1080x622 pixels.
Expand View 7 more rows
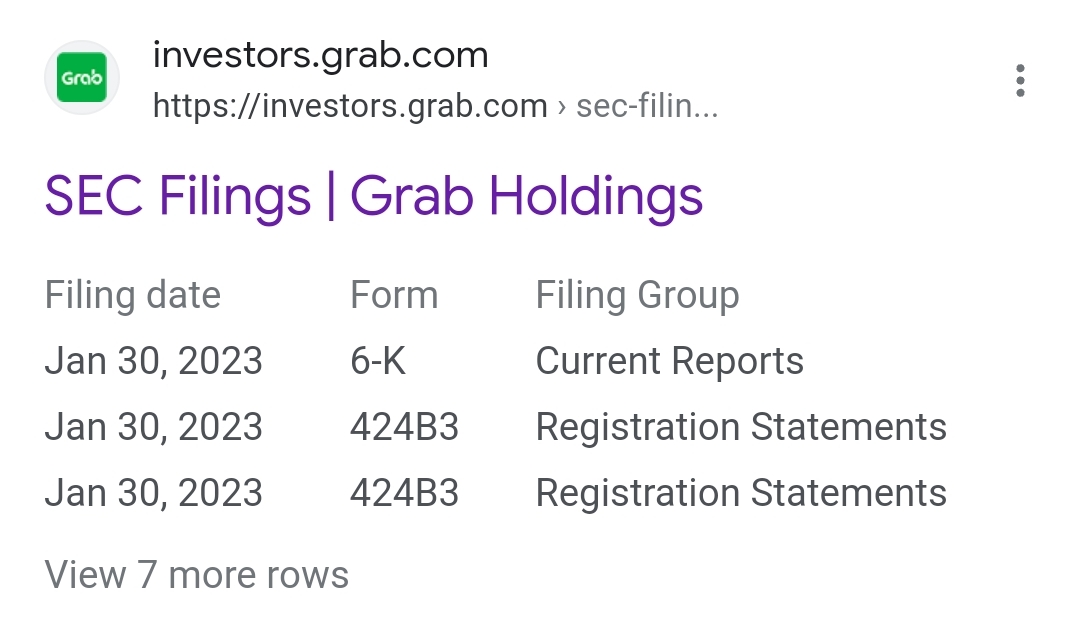(x=197, y=574)
